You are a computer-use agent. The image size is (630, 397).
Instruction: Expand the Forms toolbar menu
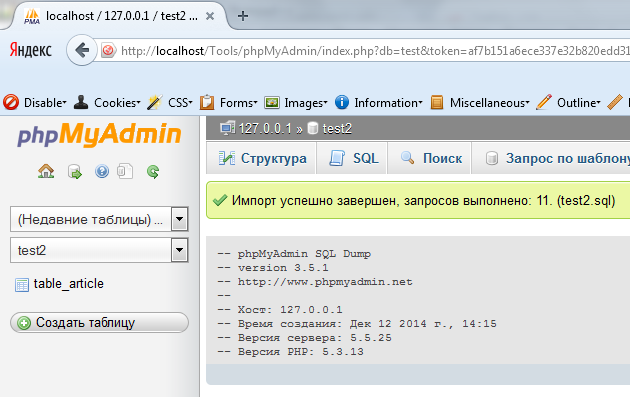[x=238, y=103]
